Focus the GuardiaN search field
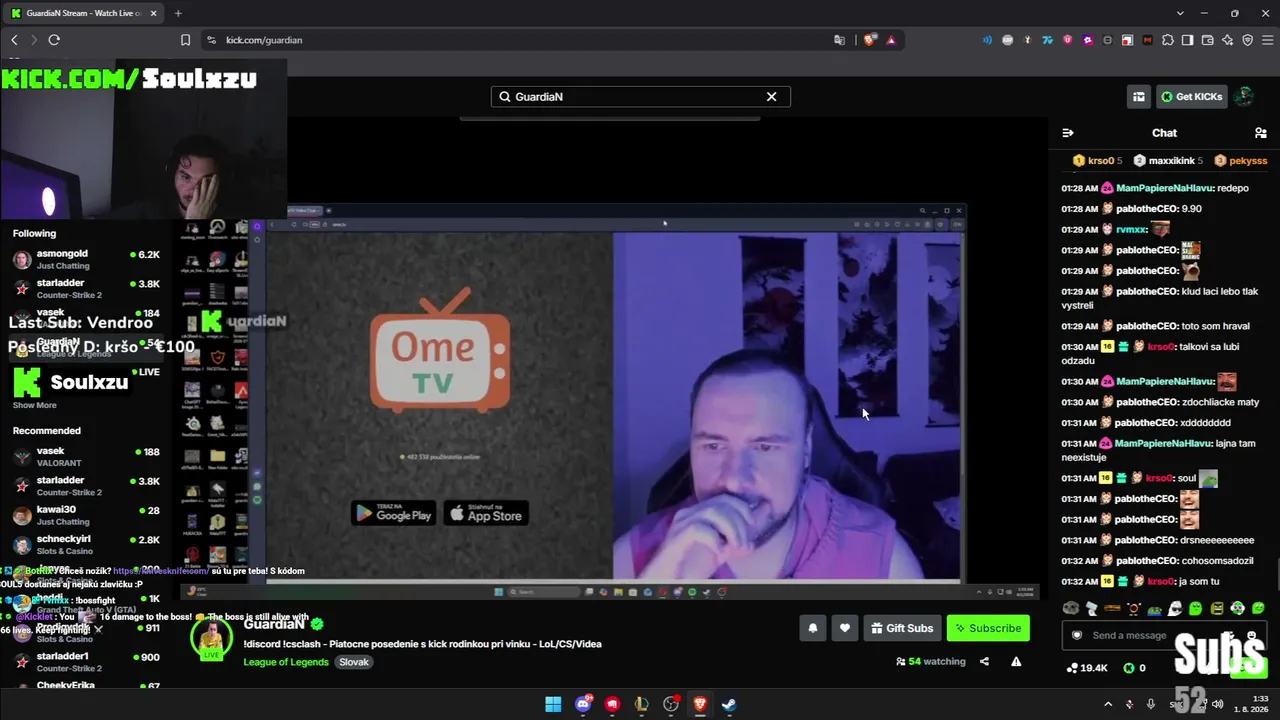 (640, 97)
